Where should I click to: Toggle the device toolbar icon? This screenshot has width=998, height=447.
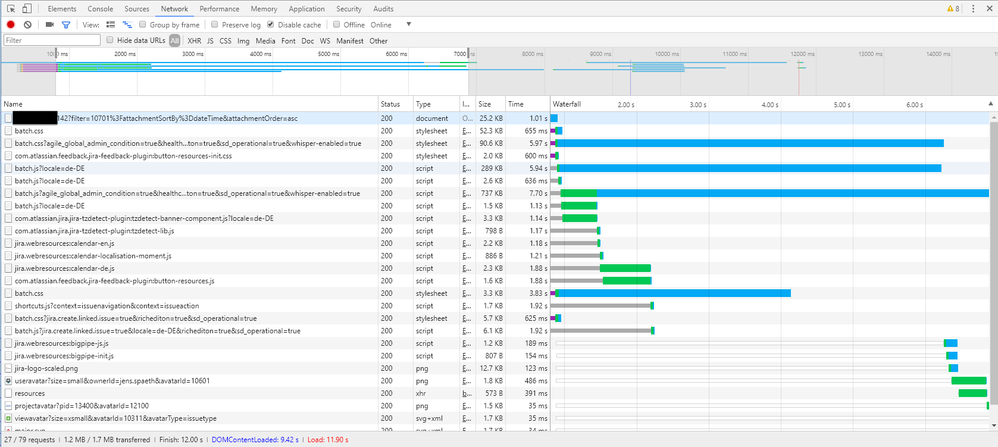pos(26,9)
